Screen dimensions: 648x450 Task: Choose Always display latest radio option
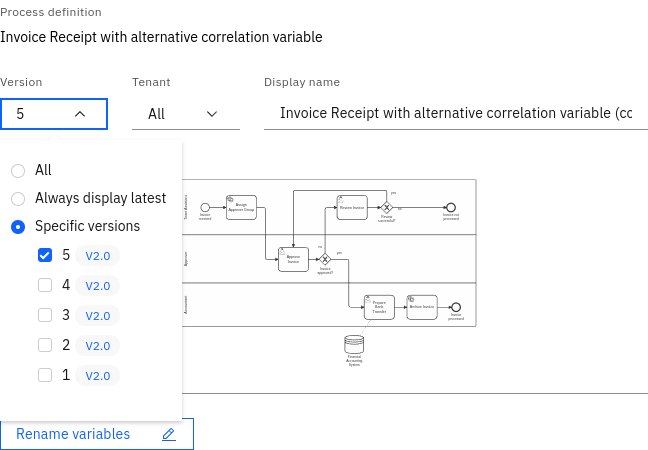click(x=18, y=199)
